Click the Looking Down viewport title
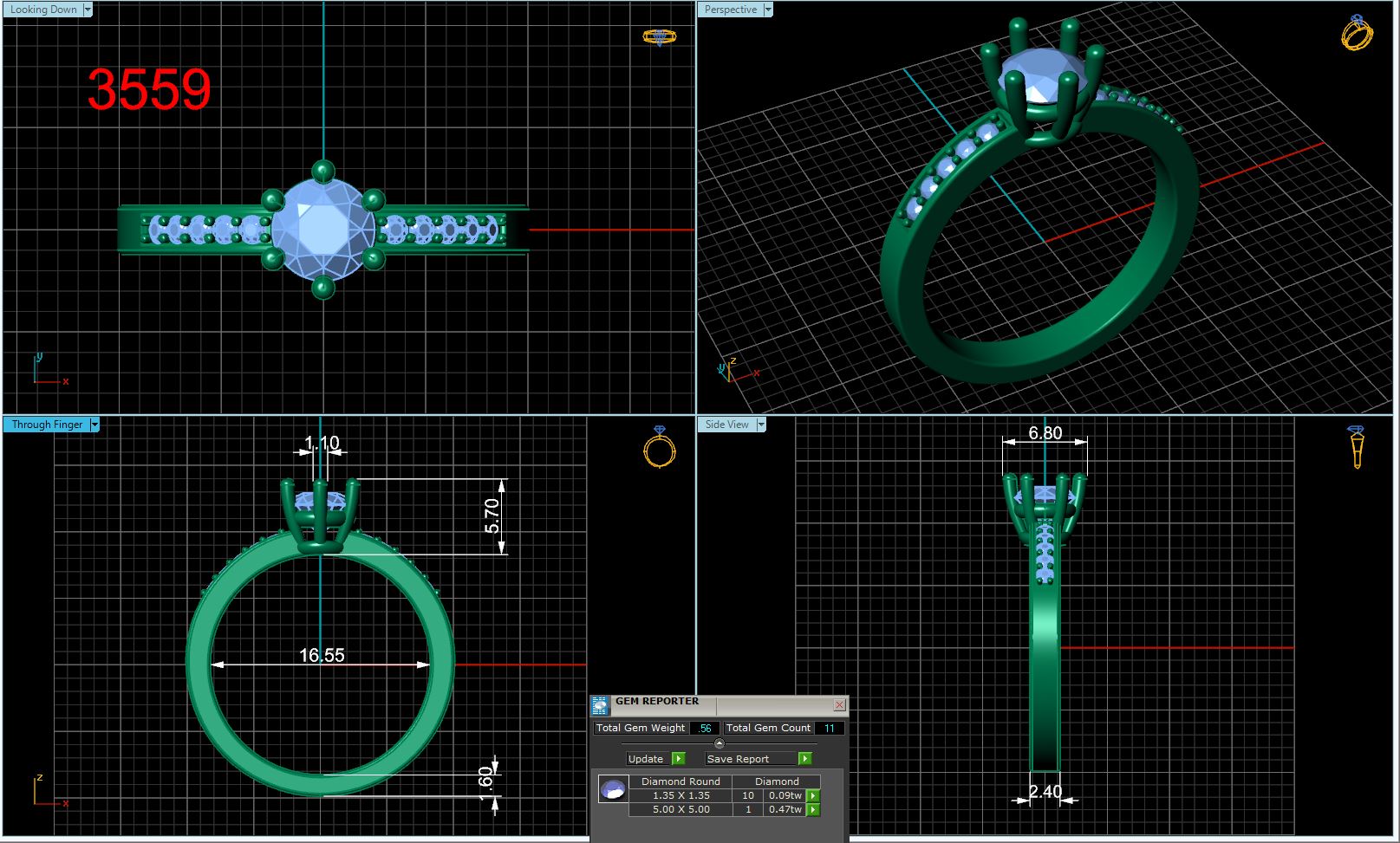Viewport: 1400px width, 843px height. point(43,10)
